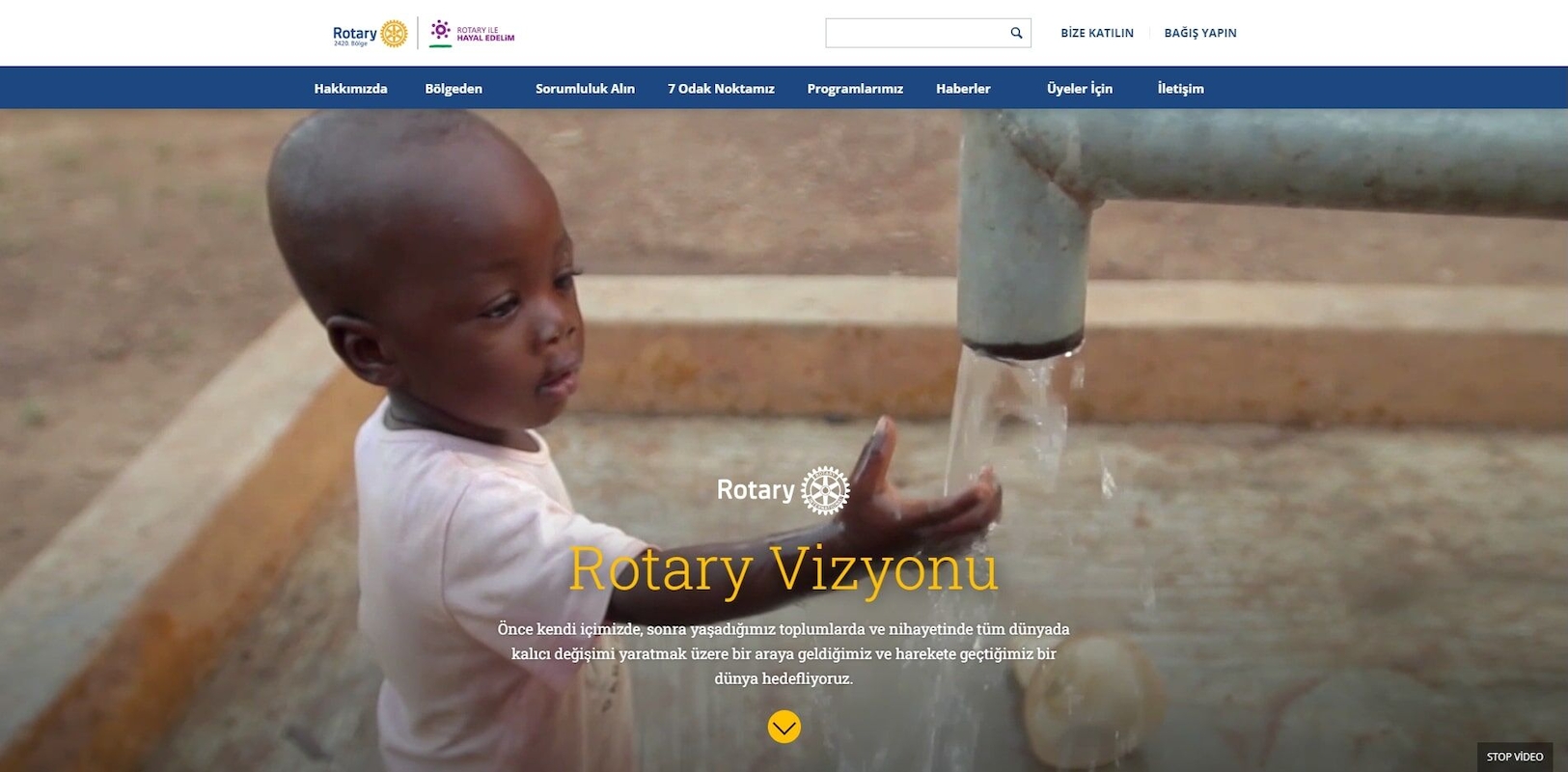Open the Programlarımız menu
The height and width of the screenshot is (772, 1568).
[x=855, y=89]
